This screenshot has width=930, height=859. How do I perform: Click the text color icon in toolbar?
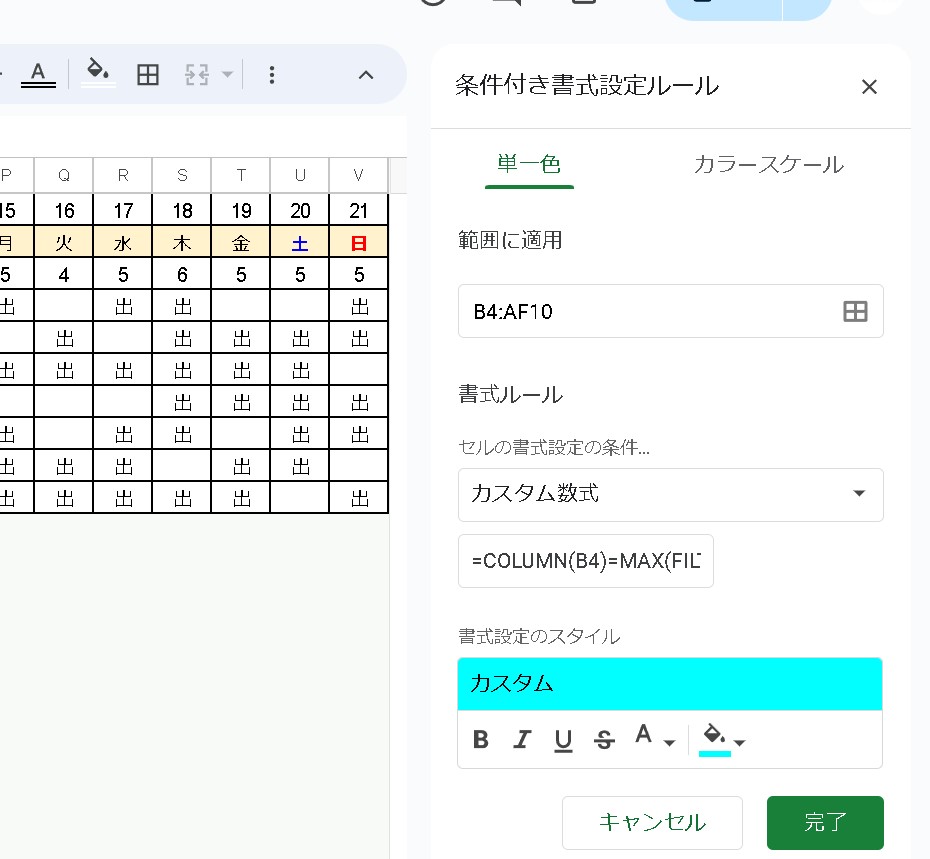point(38,74)
